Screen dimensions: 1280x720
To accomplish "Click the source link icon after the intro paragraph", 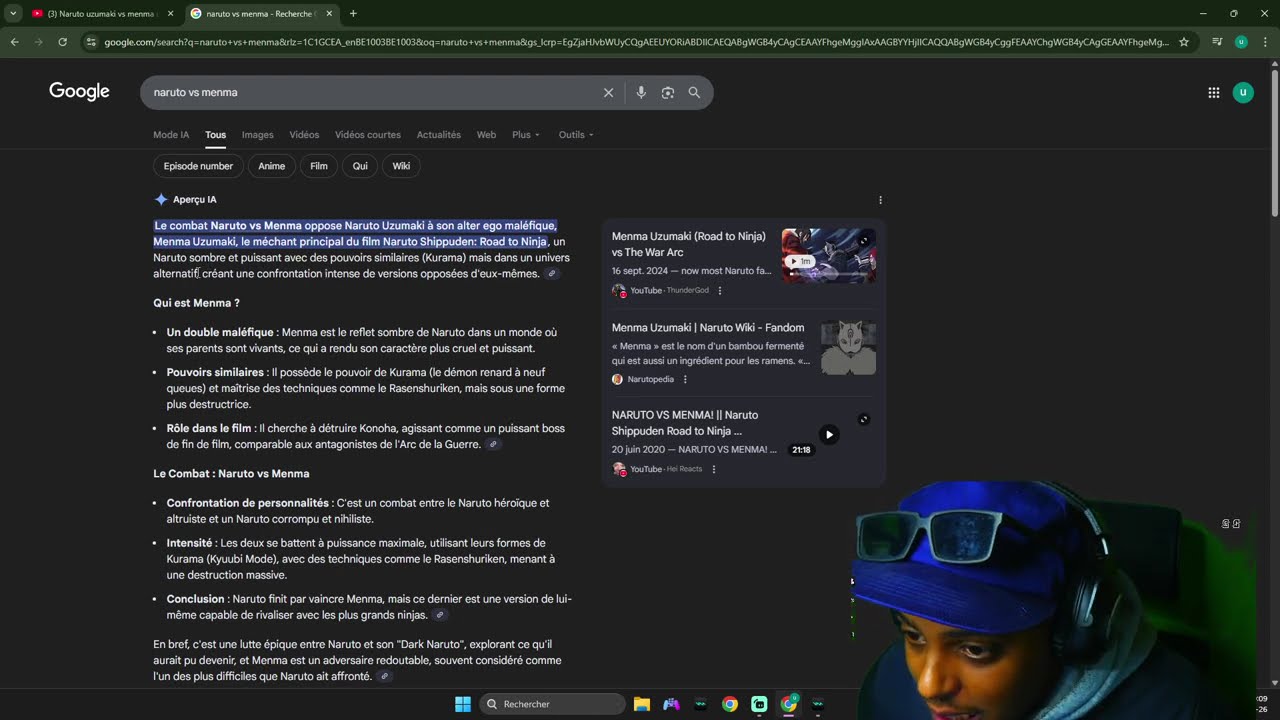I will (x=552, y=274).
